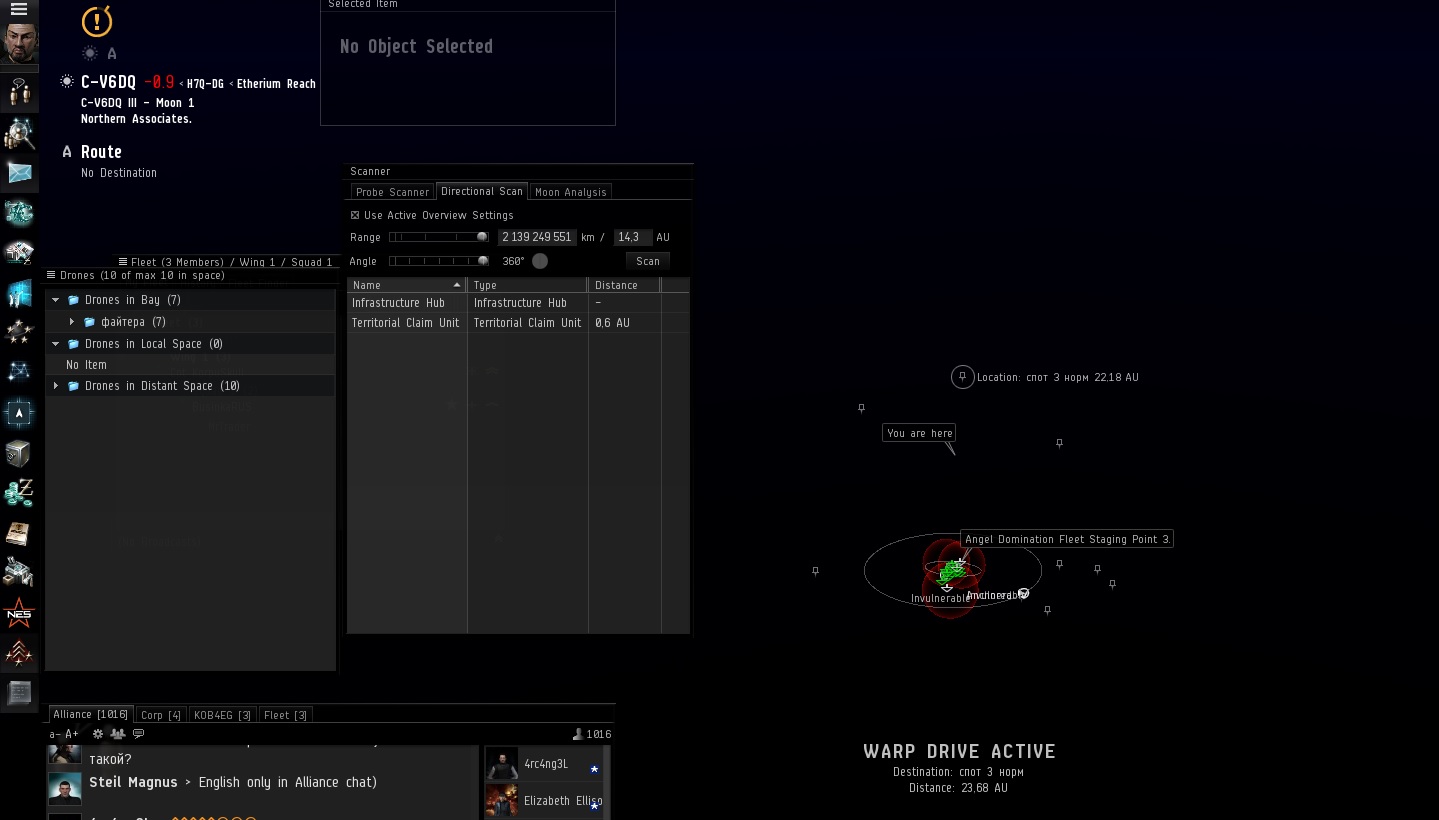Toggle Use Active Overview Settings checkbox
The height and width of the screenshot is (820, 1439).
[x=355, y=215]
